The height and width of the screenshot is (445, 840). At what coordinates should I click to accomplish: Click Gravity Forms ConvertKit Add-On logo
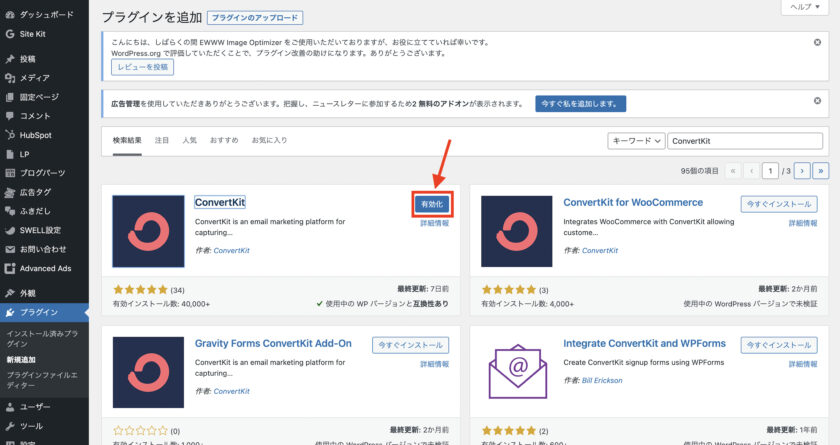(148, 372)
